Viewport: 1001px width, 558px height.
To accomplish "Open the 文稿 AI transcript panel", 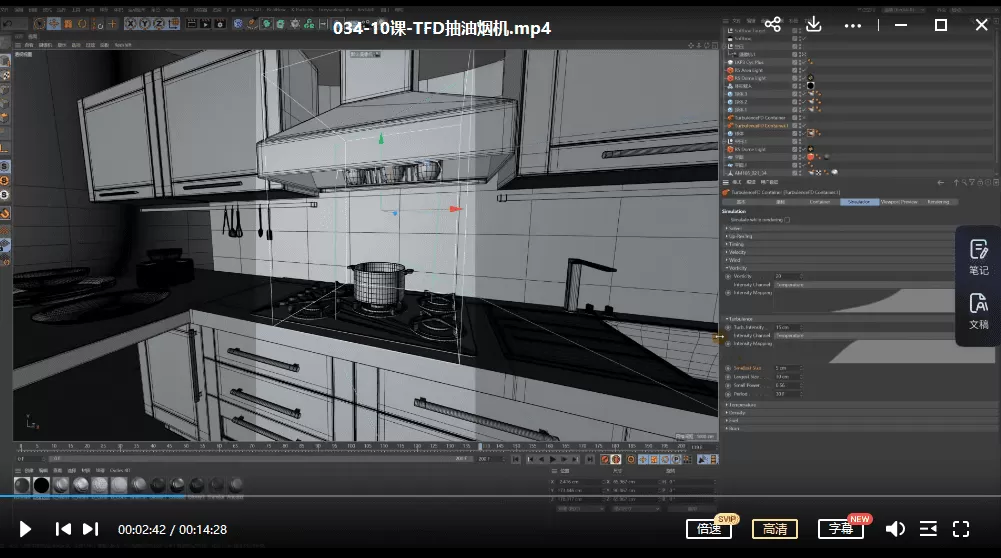I will pos(978,311).
